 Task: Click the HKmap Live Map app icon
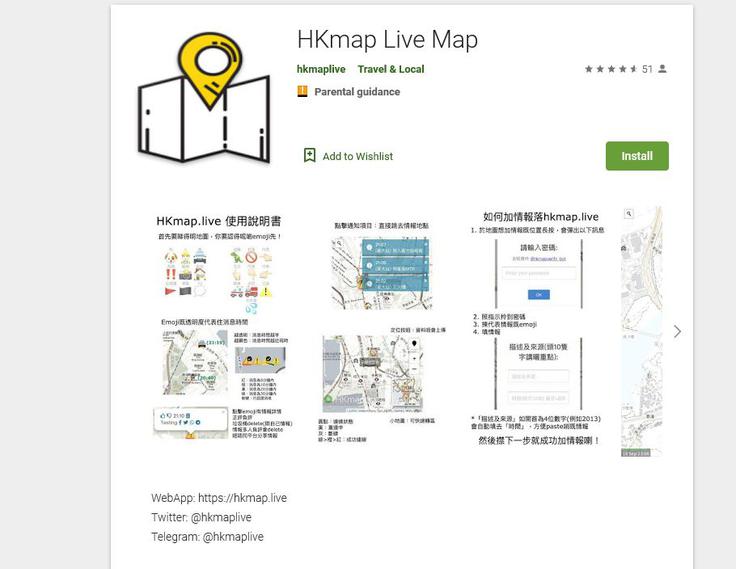204,97
